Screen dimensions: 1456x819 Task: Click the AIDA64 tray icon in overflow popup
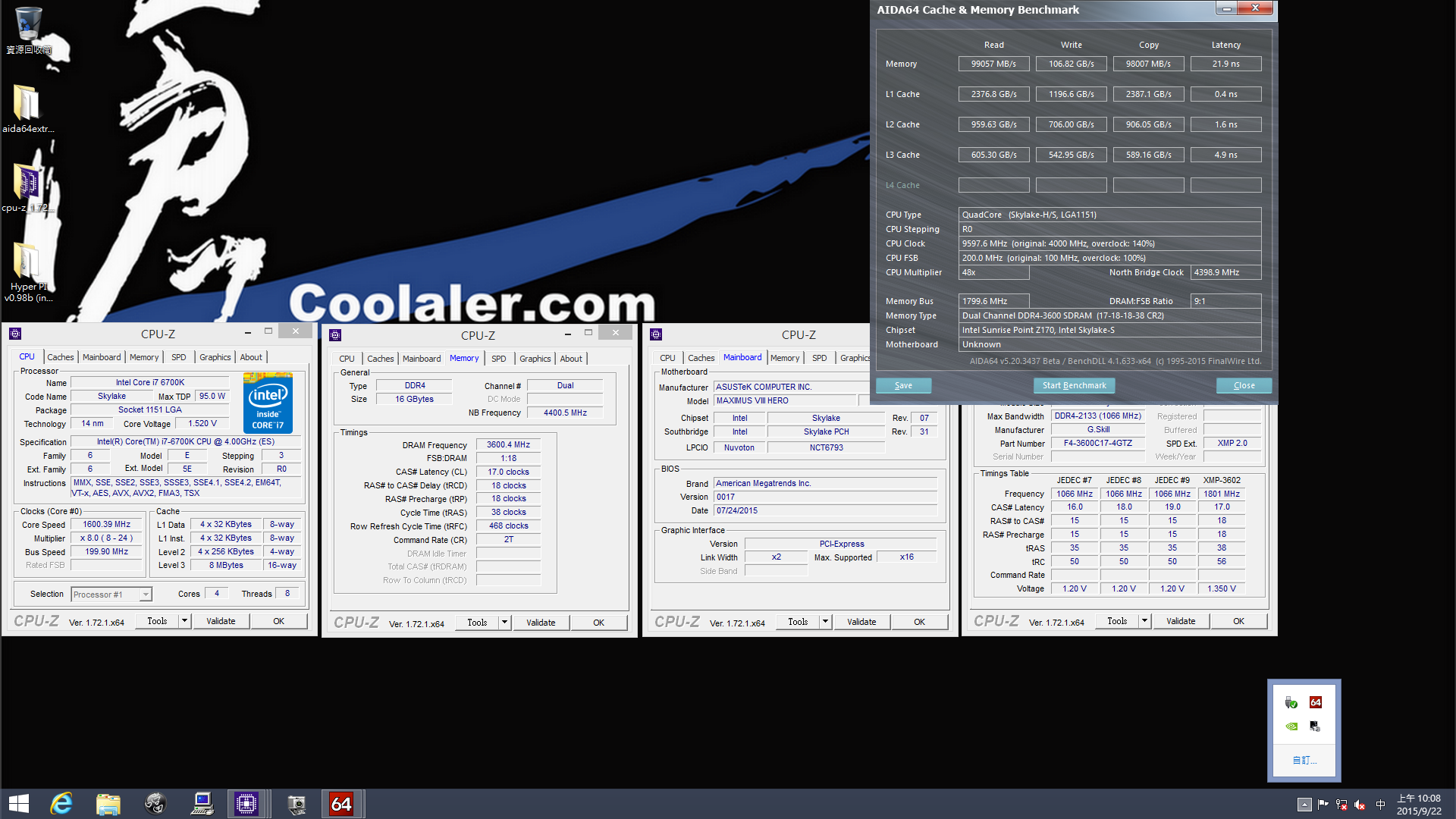(1316, 702)
